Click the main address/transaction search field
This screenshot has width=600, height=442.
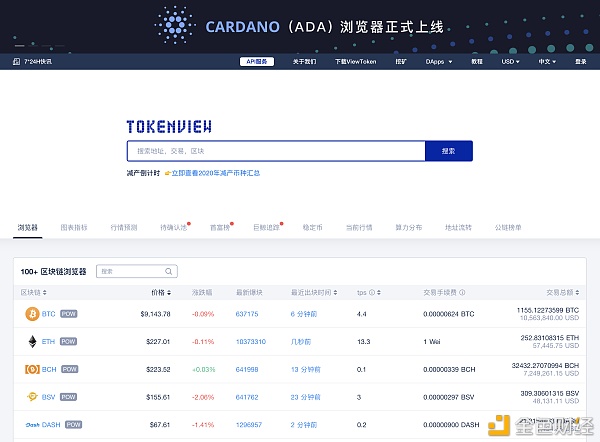pyautogui.click(x=276, y=151)
